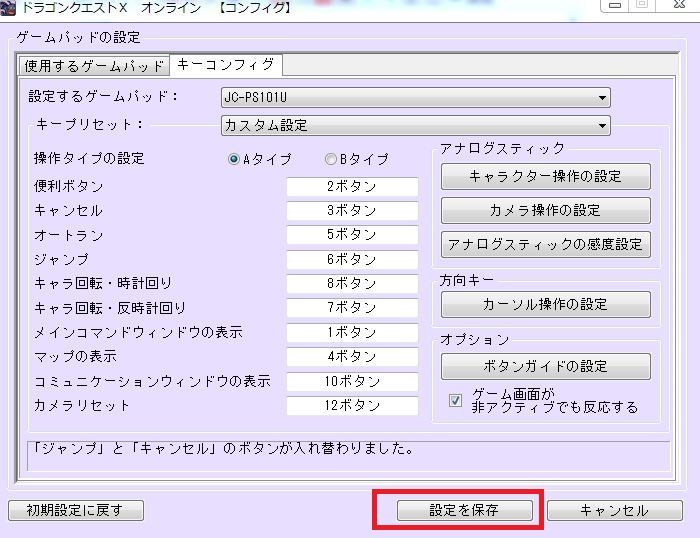Image resolution: width=700 pixels, height=538 pixels.
Task: Click the キャンセル field showing 3ボタン
Action: point(352,211)
